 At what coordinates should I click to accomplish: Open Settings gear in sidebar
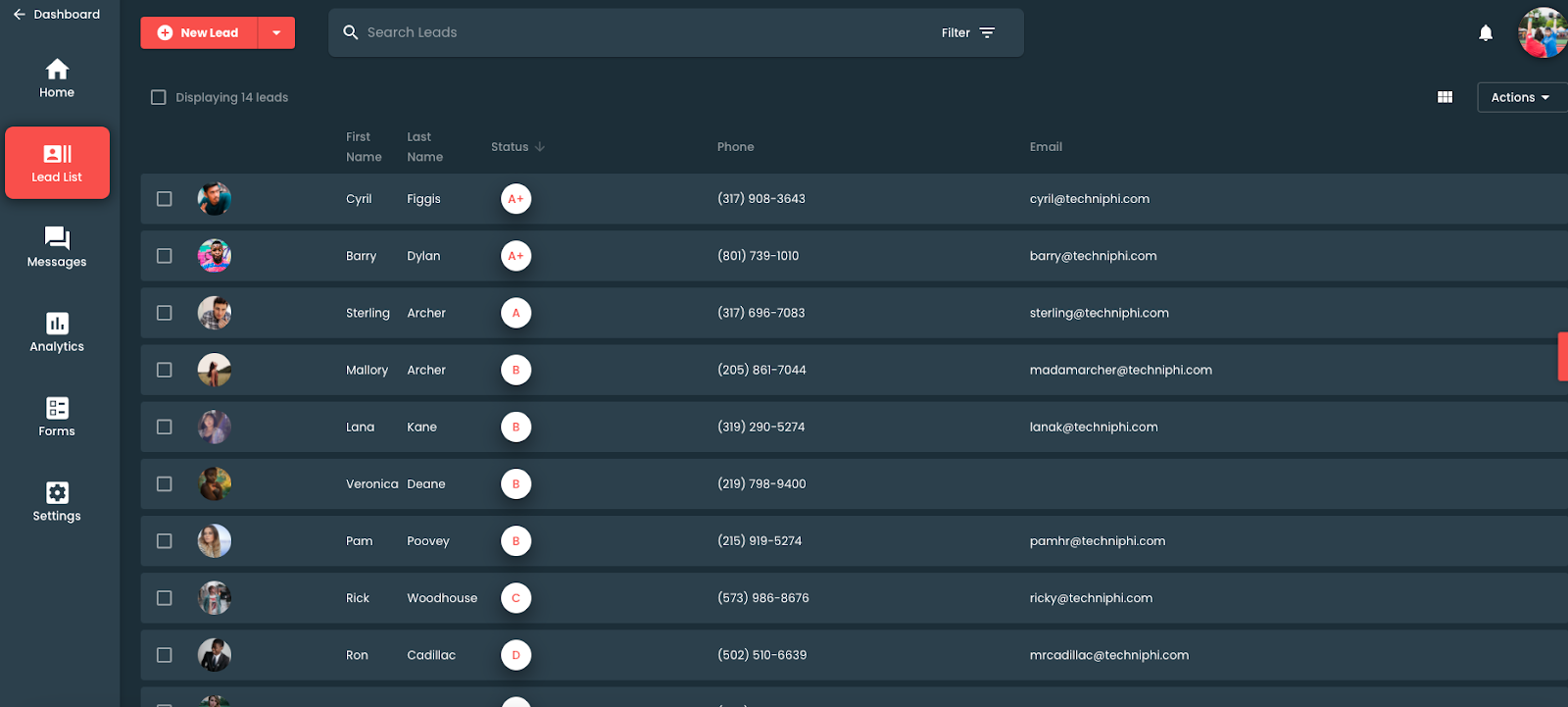(x=57, y=501)
